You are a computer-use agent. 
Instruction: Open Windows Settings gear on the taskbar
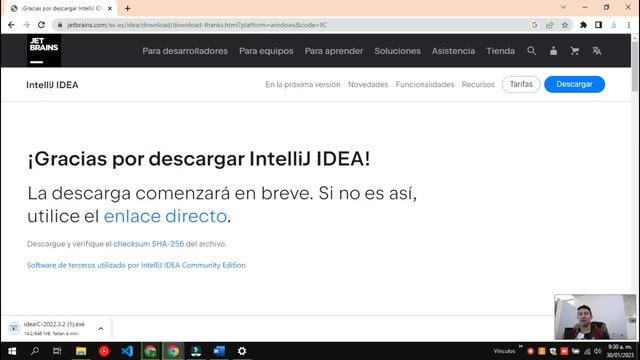pos(242,351)
